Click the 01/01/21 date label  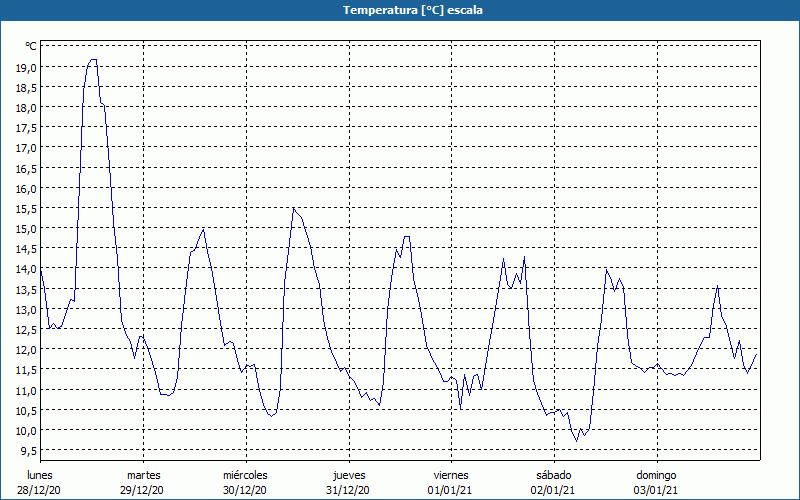coord(449,490)
